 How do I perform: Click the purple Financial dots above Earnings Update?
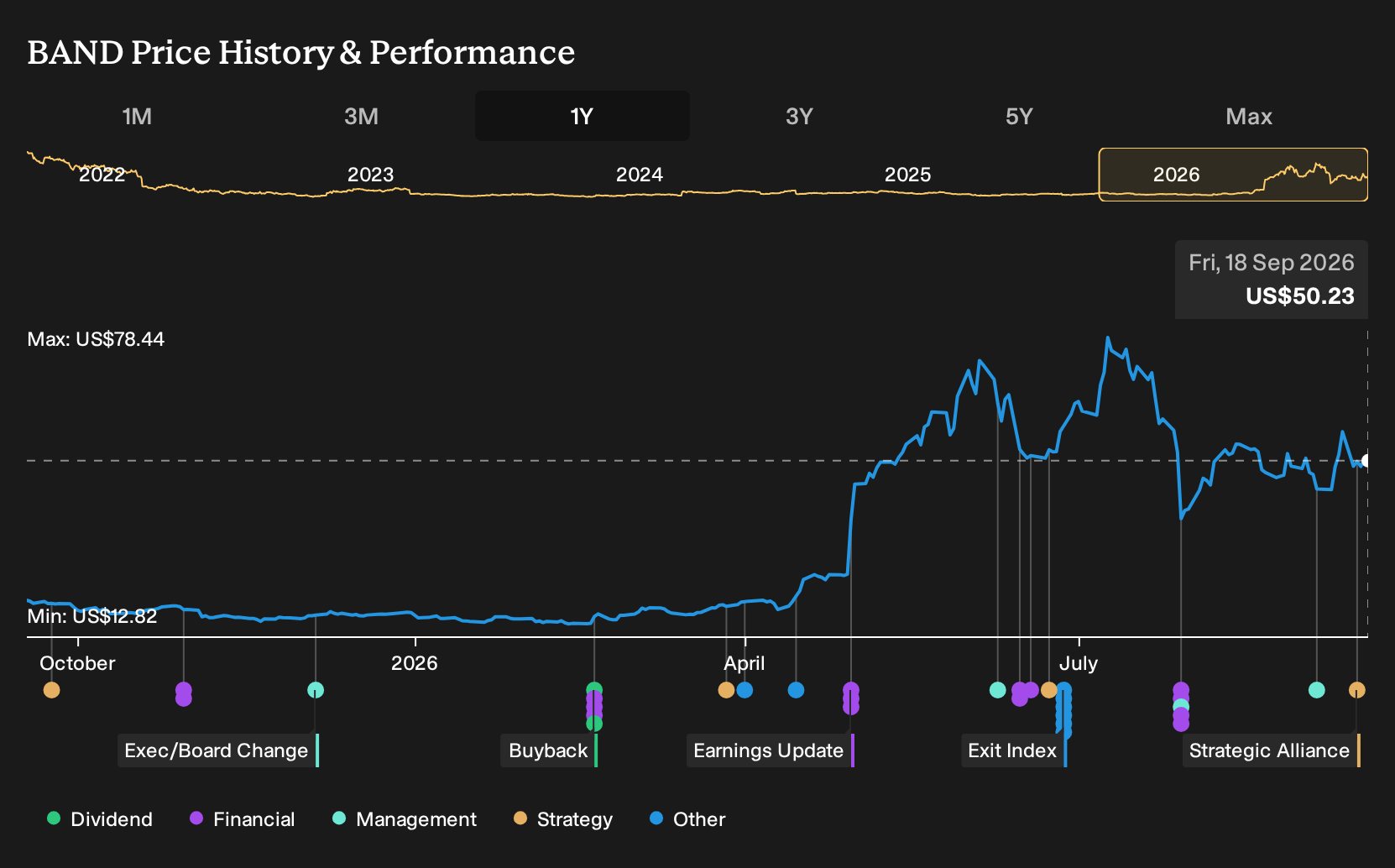pyautogui.click(x=851, y=698)
